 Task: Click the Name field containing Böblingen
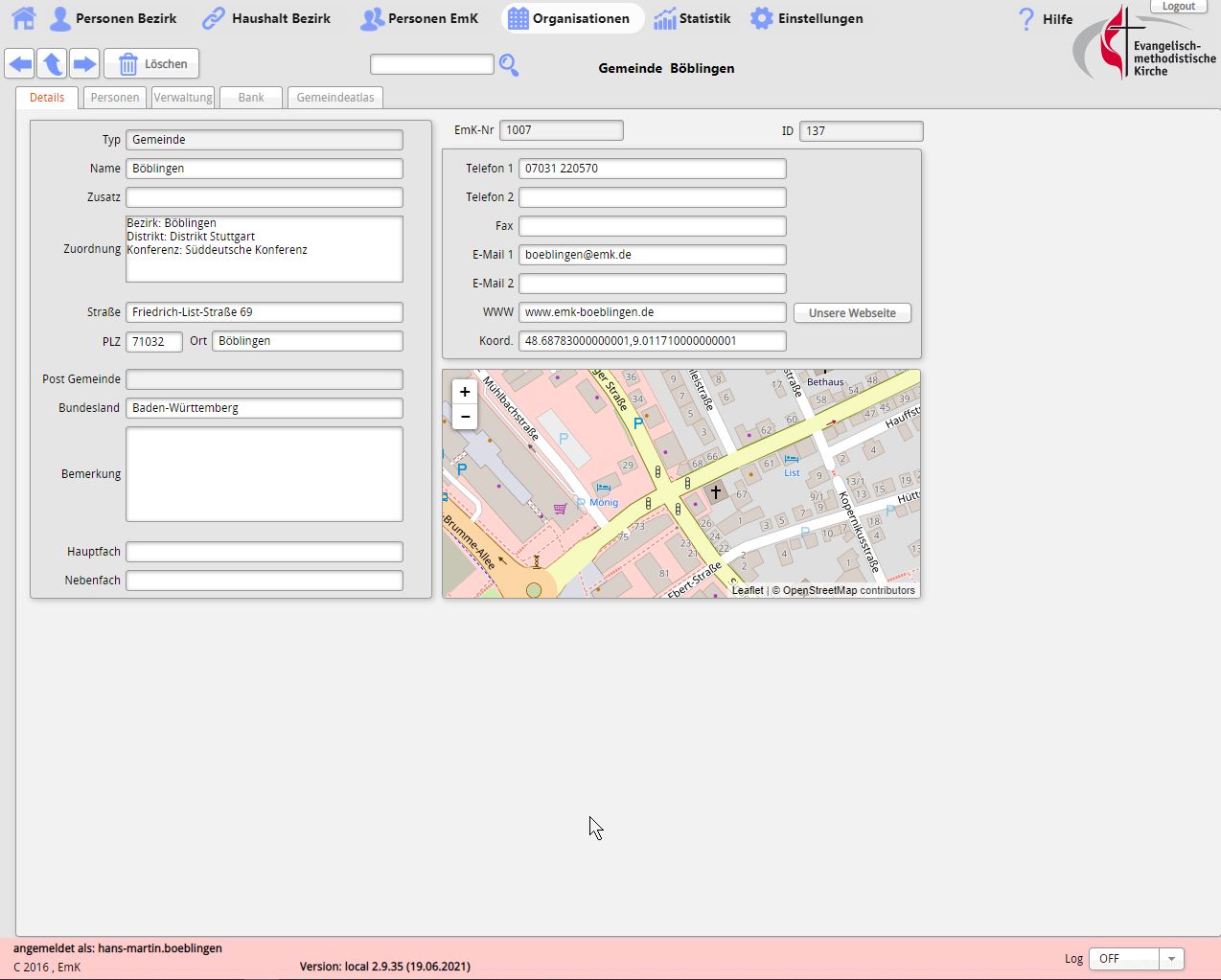[265, 169]
